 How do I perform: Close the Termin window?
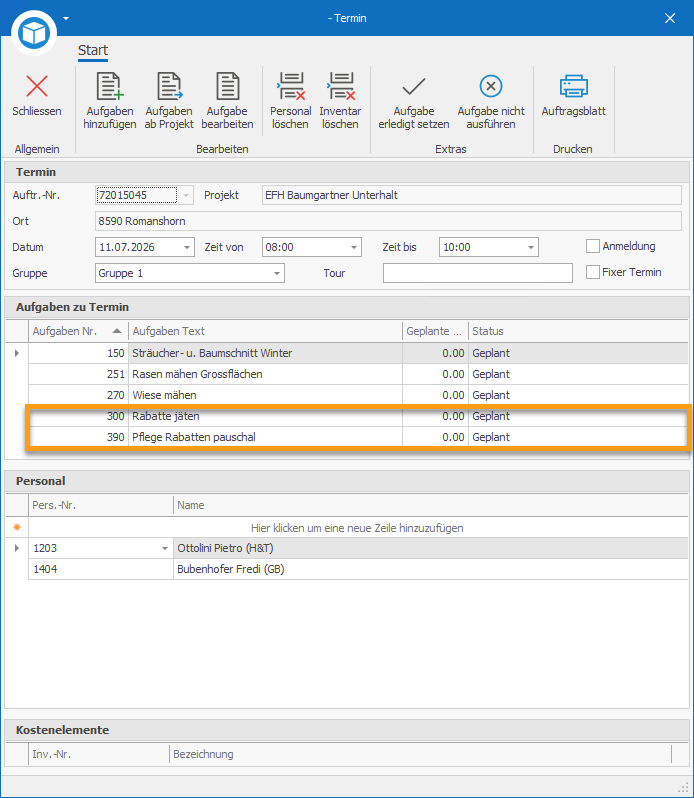(670, 18)
